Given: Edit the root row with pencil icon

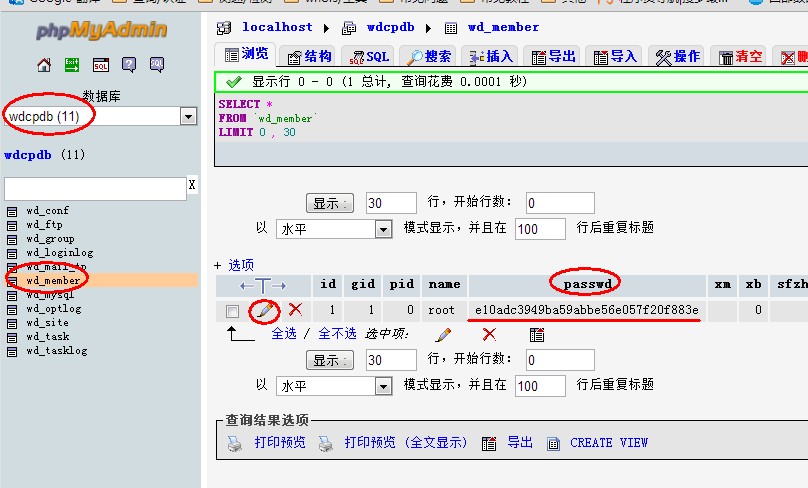Looking at the screenshot, I should pyautogui.click(x=265, y=310).
